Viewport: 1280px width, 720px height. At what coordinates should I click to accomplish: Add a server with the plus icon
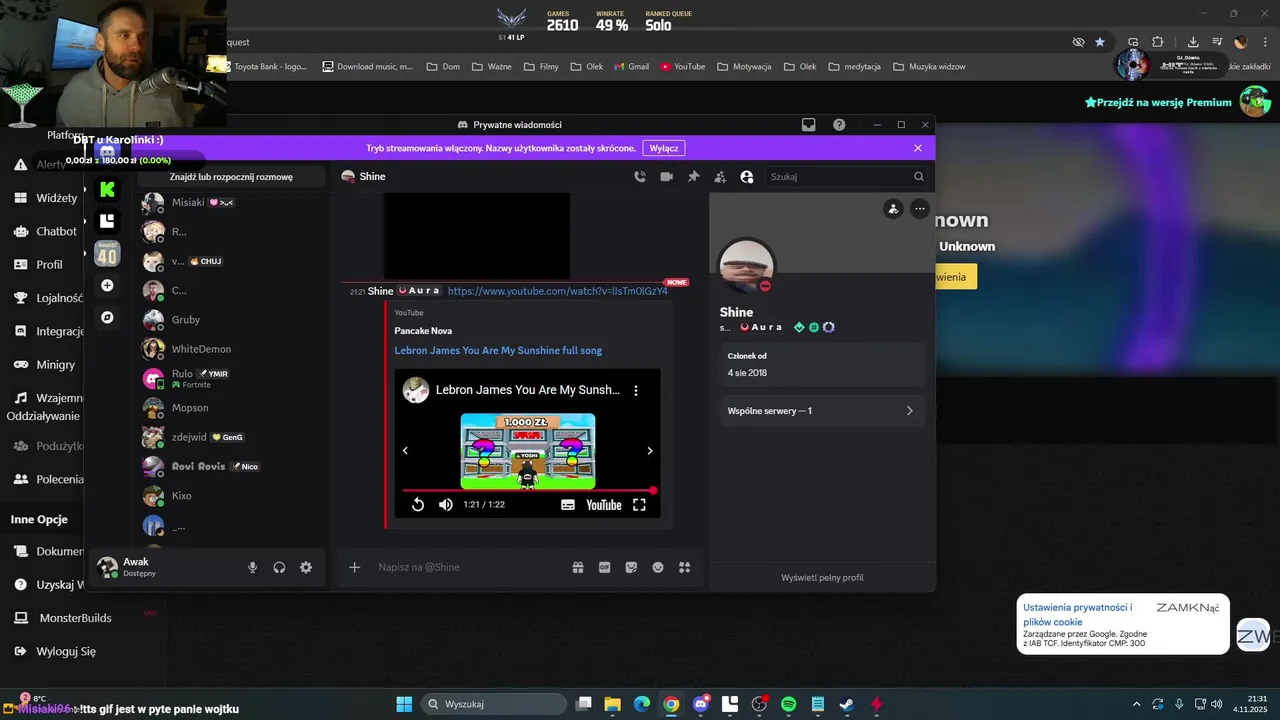click(107, 285)
